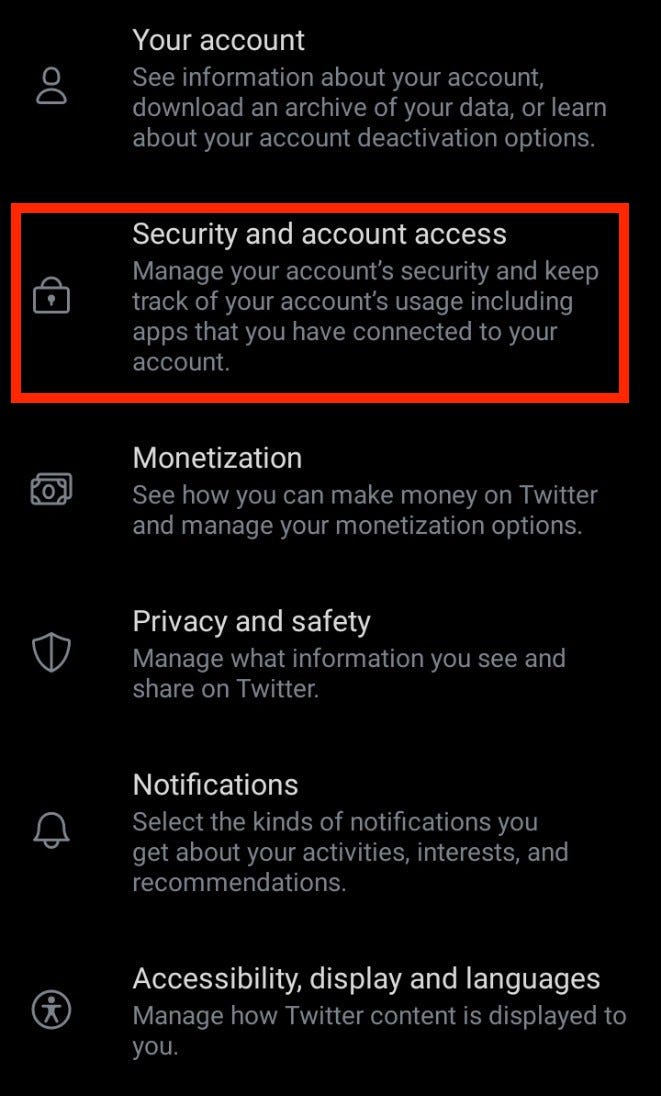Tap the cash icon beside Monetization

[52, 489]
